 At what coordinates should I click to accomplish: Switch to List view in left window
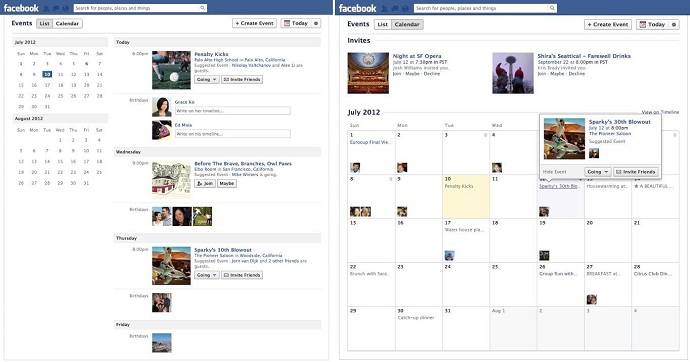coord(44,23)
